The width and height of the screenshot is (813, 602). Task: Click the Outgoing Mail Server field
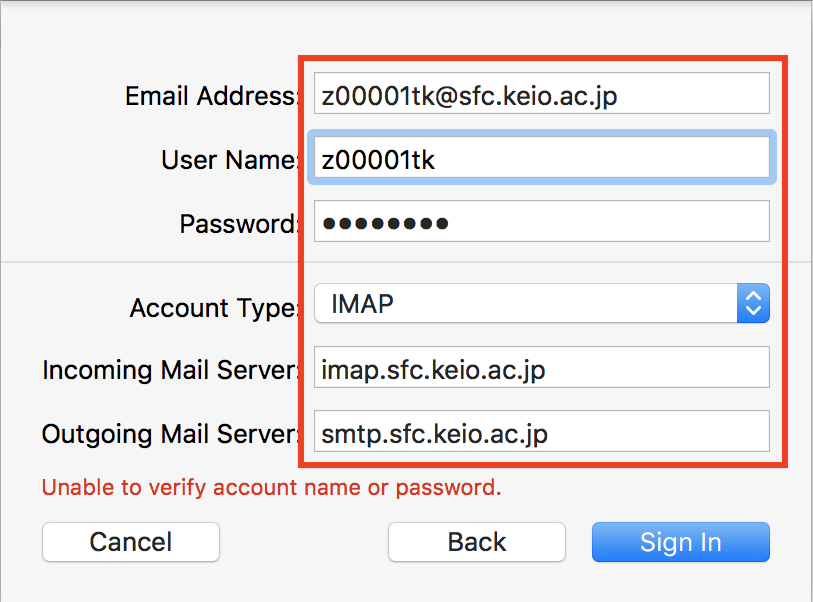[541, 432]
